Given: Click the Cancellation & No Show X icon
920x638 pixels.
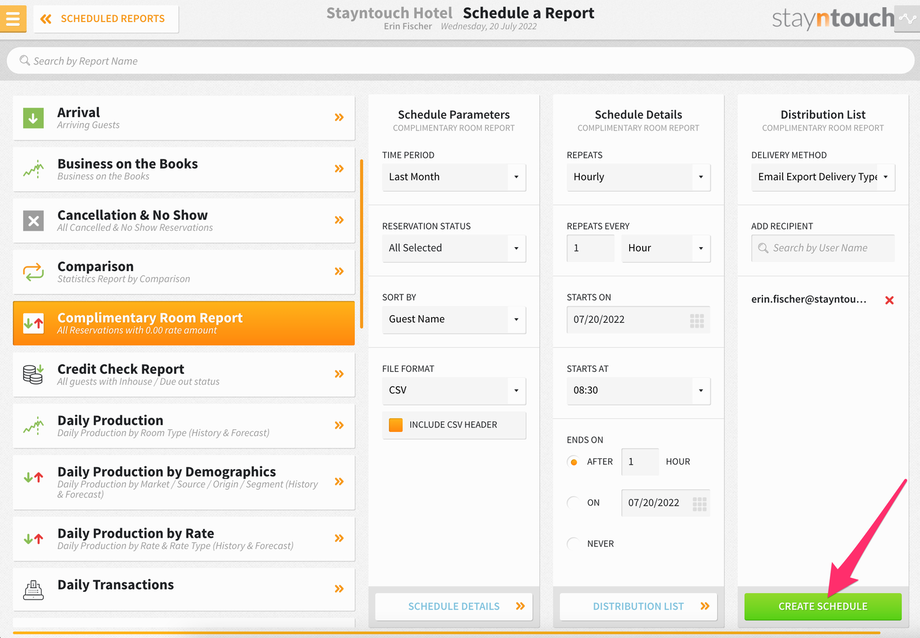Looking at the screenshot, I should click(x=33, y=221).
